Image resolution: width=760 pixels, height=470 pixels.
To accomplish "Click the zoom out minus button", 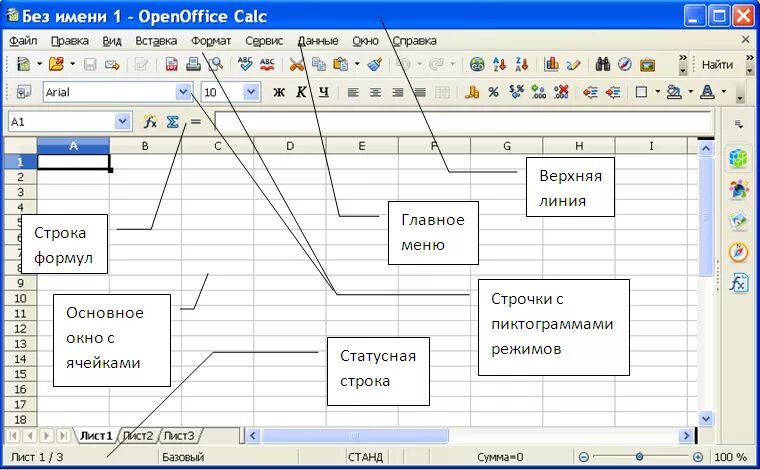I will pyautogui.click(x=584, y=456).
